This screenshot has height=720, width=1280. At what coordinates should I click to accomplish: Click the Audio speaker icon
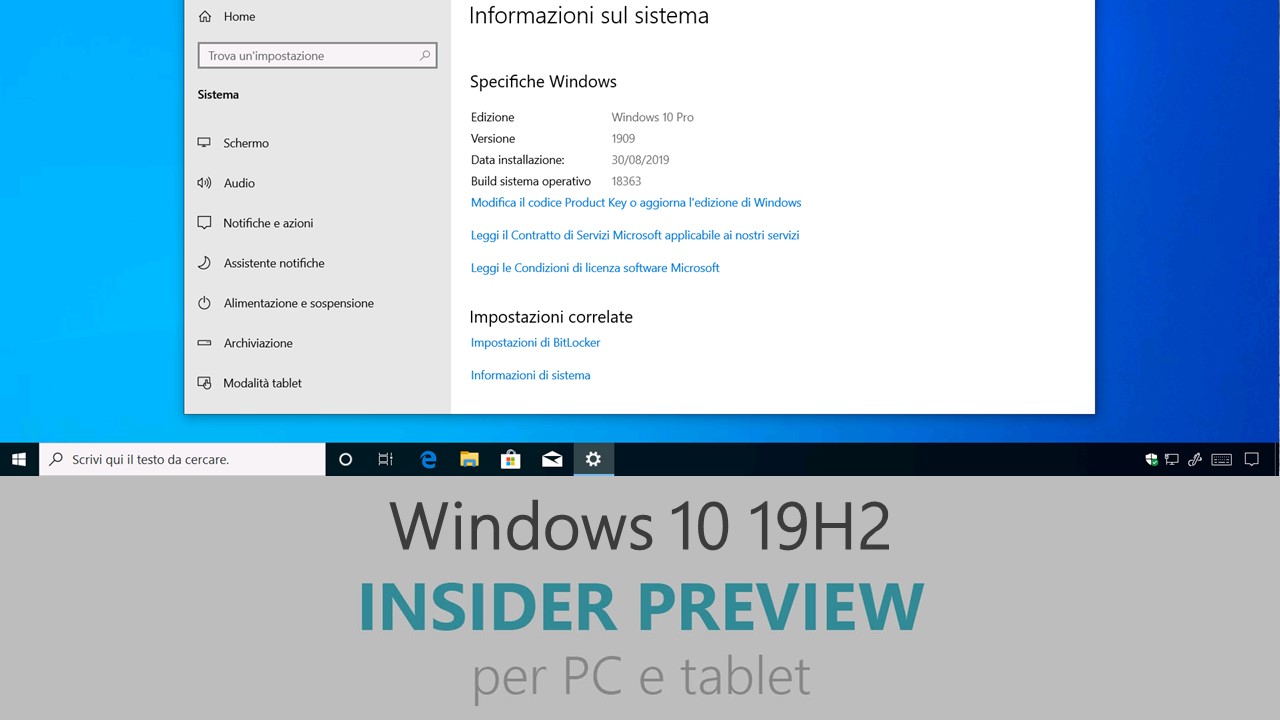(204, 183)
